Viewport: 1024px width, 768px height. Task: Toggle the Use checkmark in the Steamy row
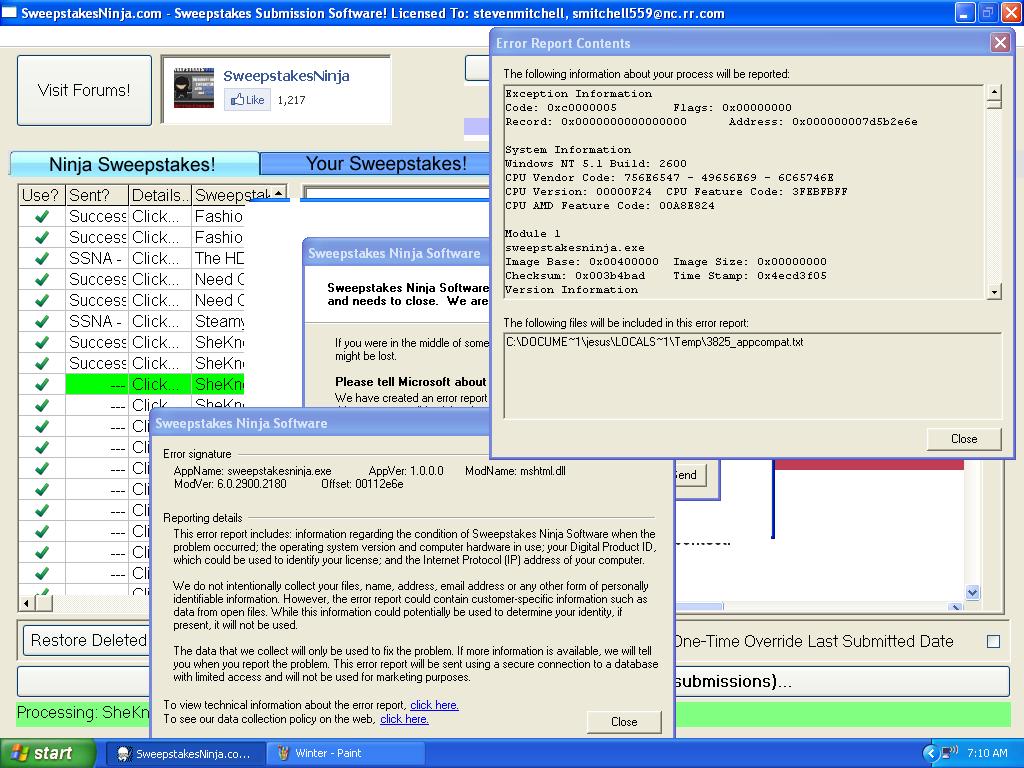pos(42,321)
